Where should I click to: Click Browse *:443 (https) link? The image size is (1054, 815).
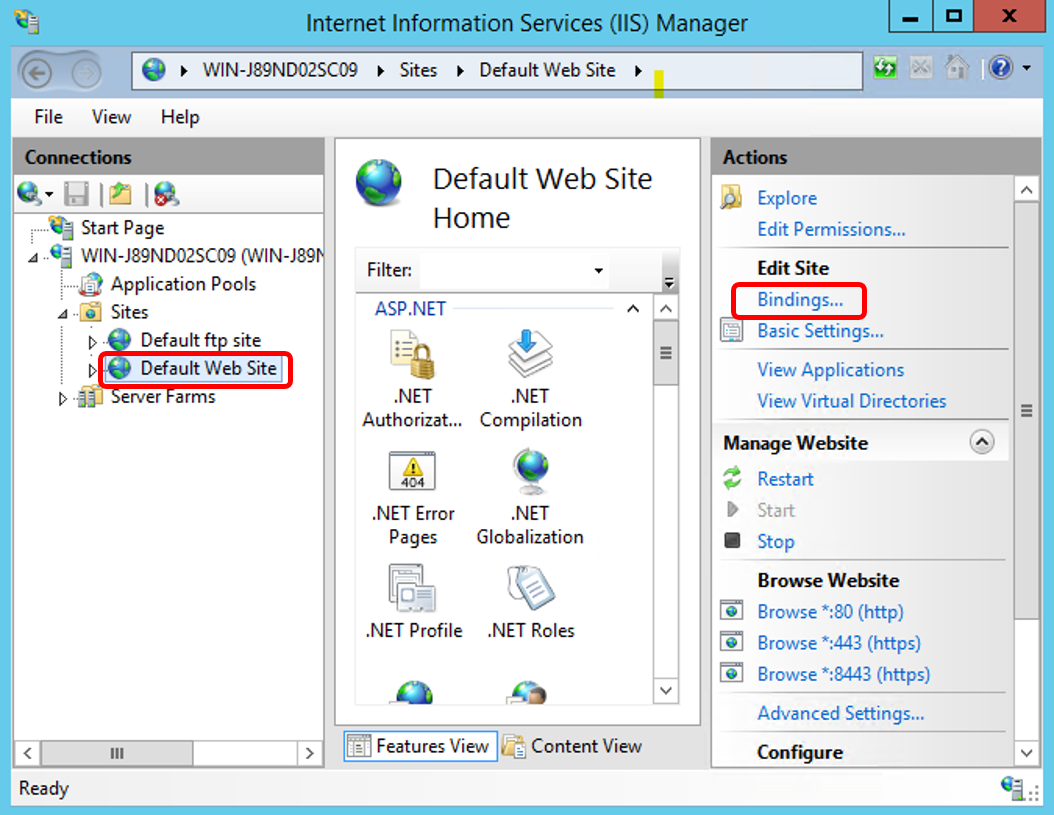point(838,643)
